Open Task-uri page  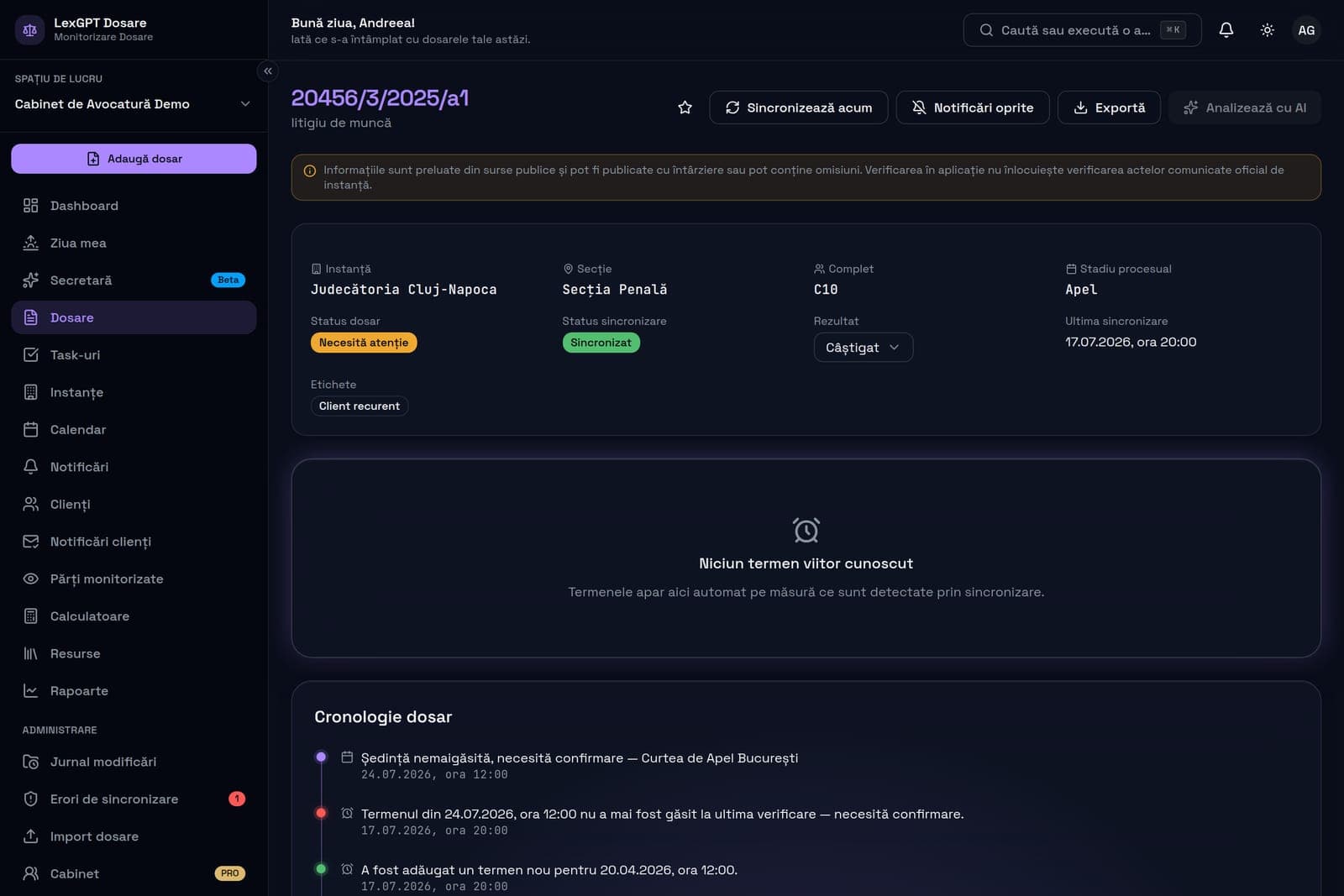click(x=134, y=355)
